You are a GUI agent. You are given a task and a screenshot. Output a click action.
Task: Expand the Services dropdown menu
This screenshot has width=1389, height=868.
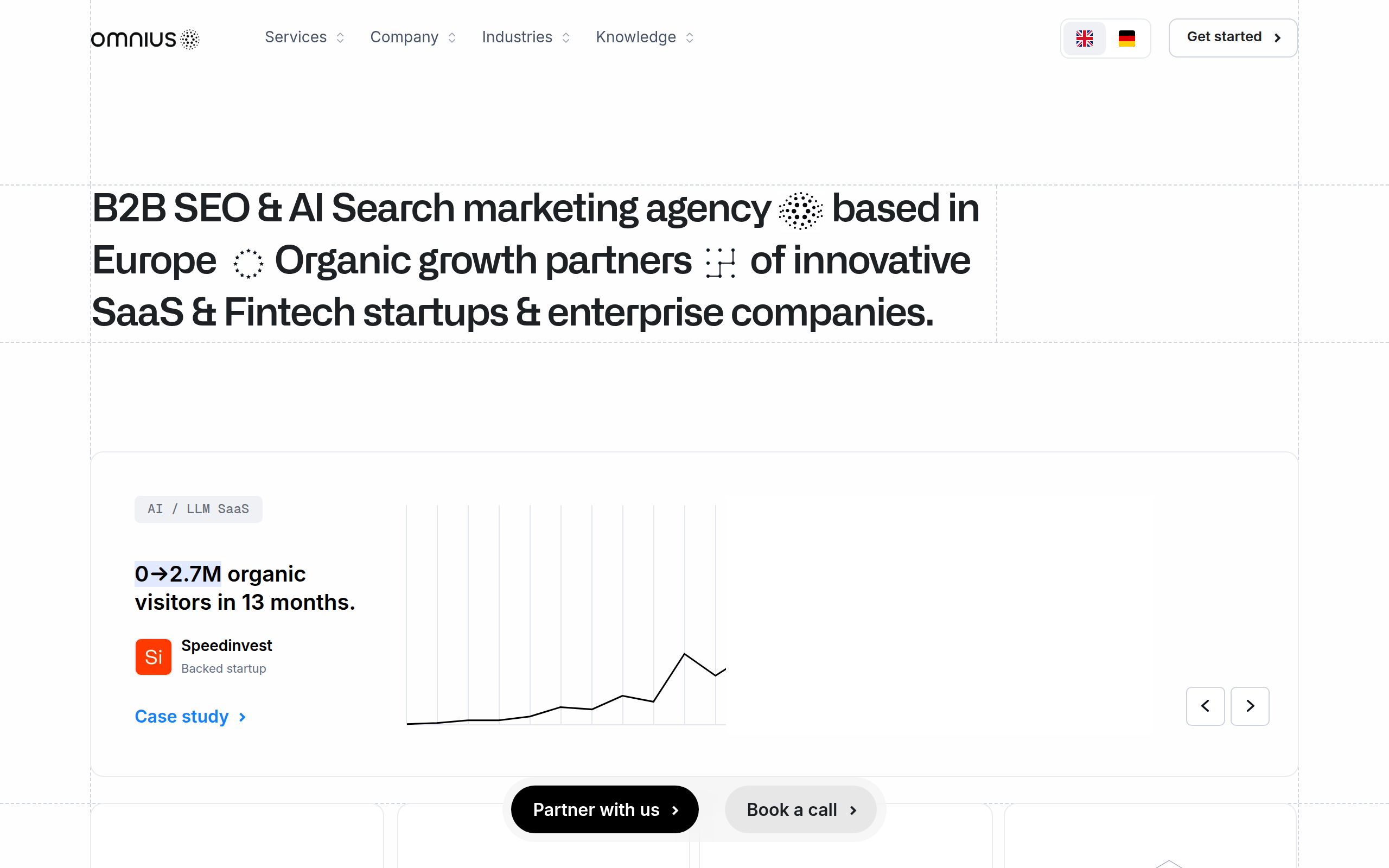pyautogui.click(x=304, y=37)
